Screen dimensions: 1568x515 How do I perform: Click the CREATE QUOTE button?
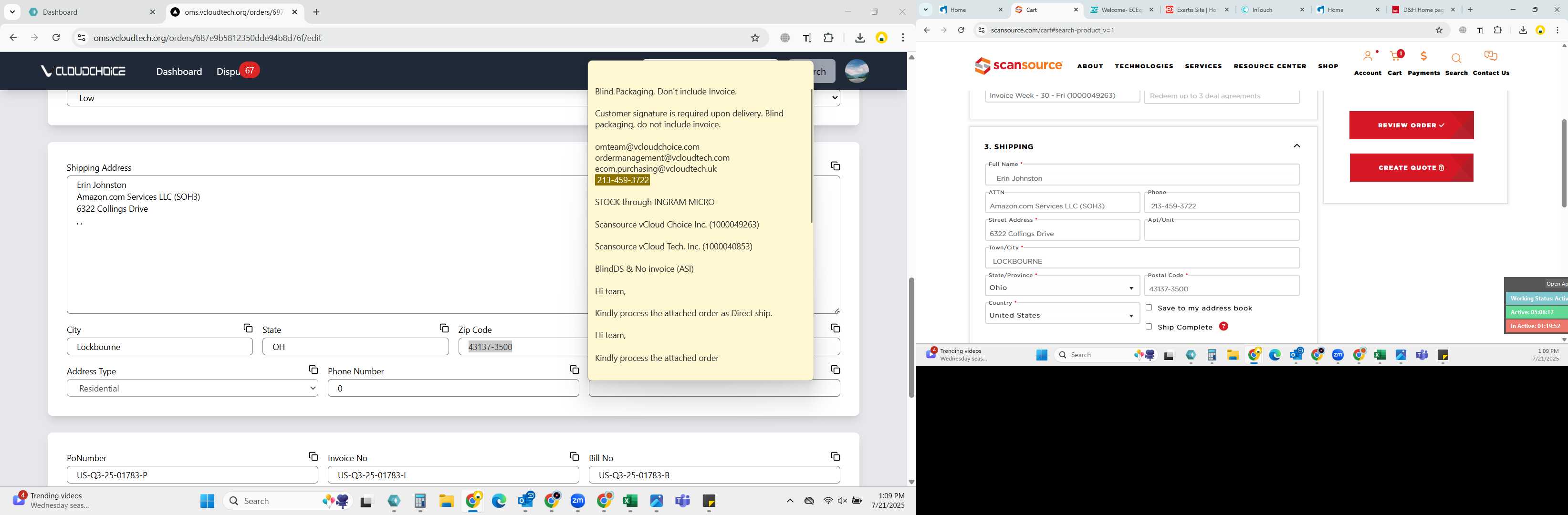[x=1411, y=168]
